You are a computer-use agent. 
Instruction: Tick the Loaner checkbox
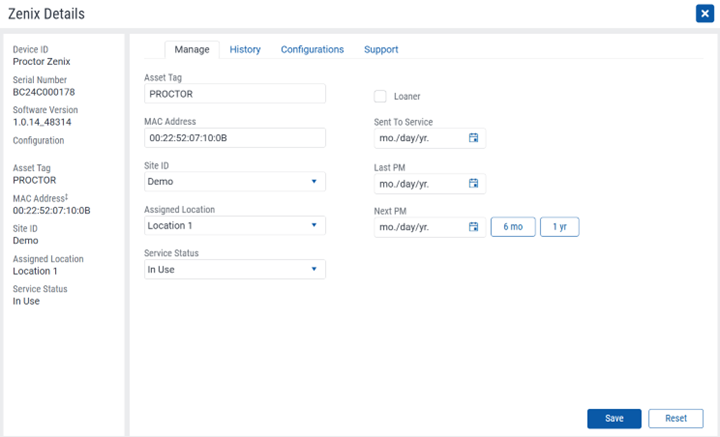[380, 96]
